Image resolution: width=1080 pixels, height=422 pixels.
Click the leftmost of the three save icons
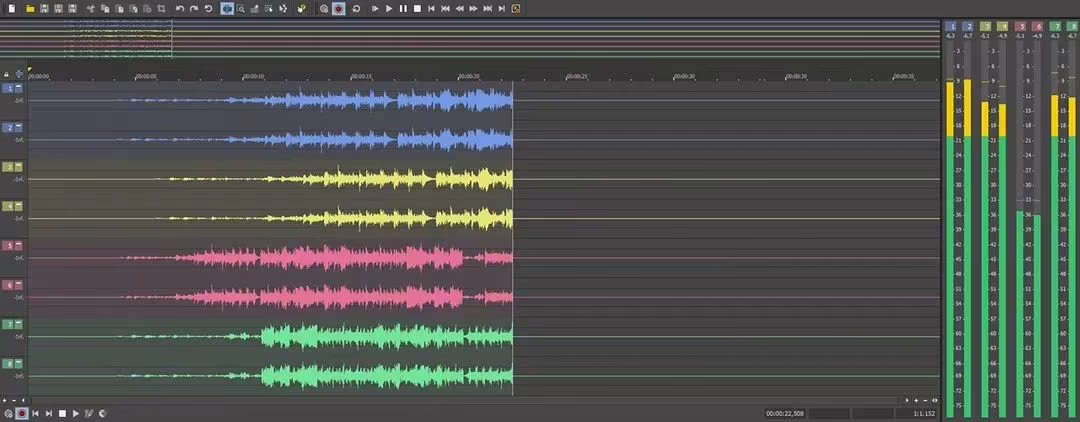(x=45, y=8)
